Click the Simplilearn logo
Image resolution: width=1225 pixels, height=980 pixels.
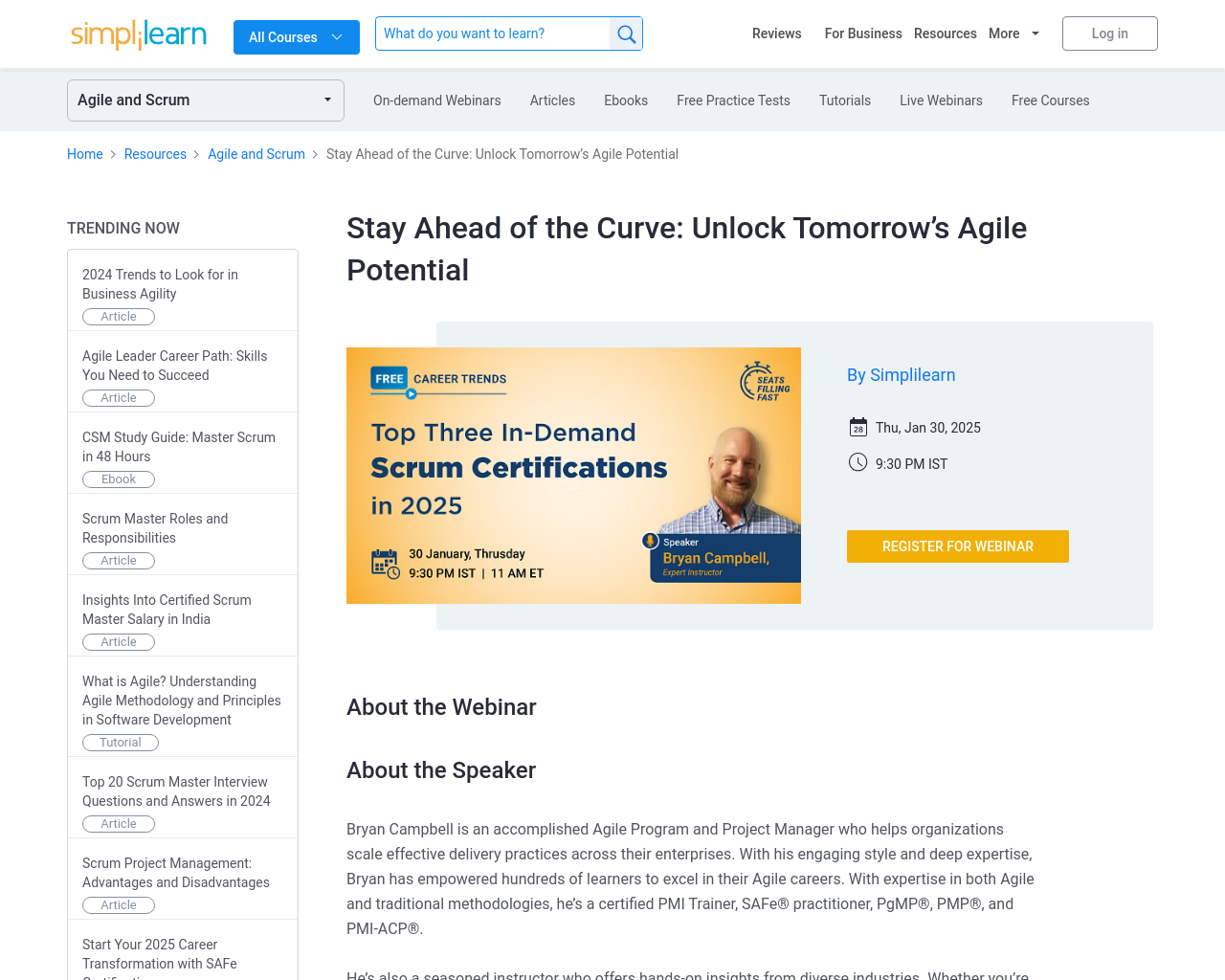click(x=139, y=34)
